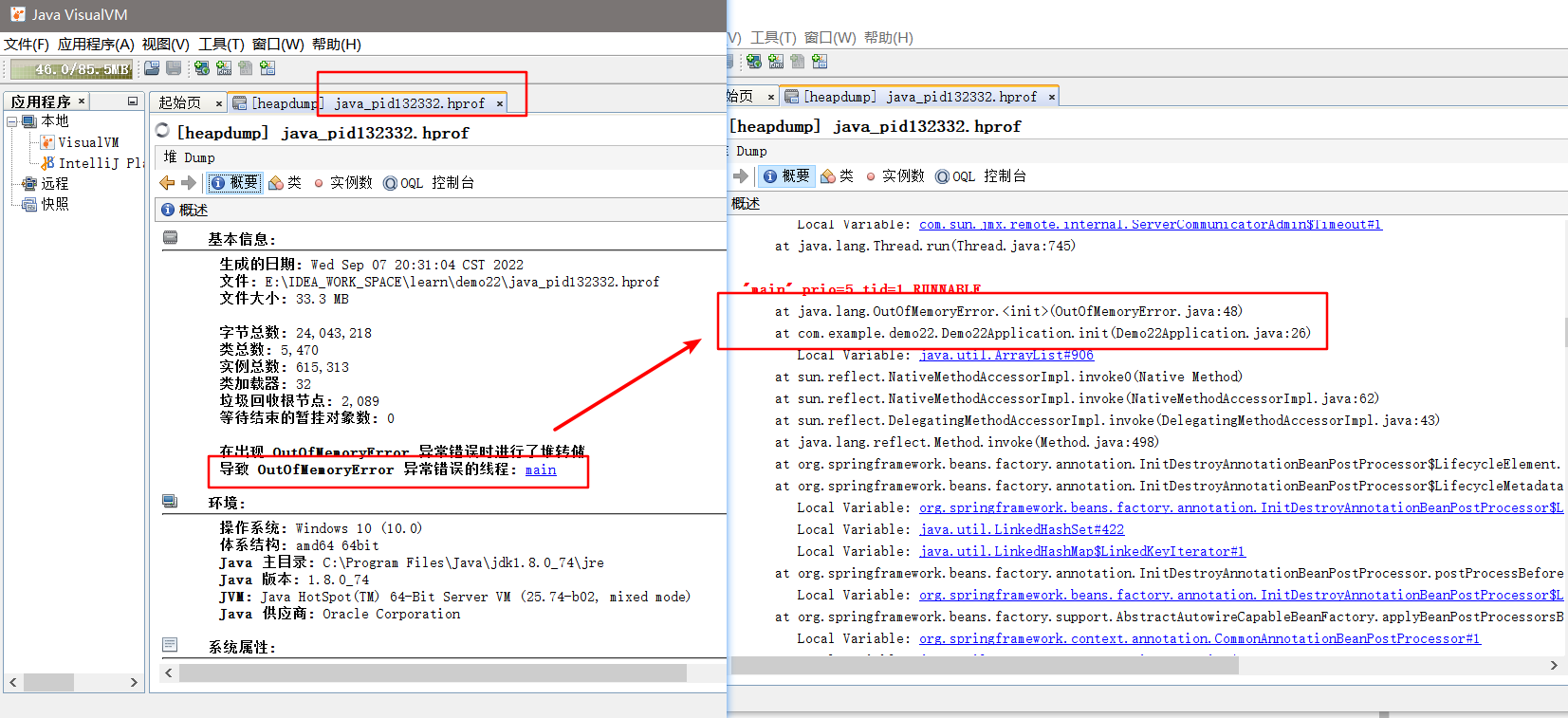Click last plus-snapshot toolbar icon in right window

click(x=820, y=62)
